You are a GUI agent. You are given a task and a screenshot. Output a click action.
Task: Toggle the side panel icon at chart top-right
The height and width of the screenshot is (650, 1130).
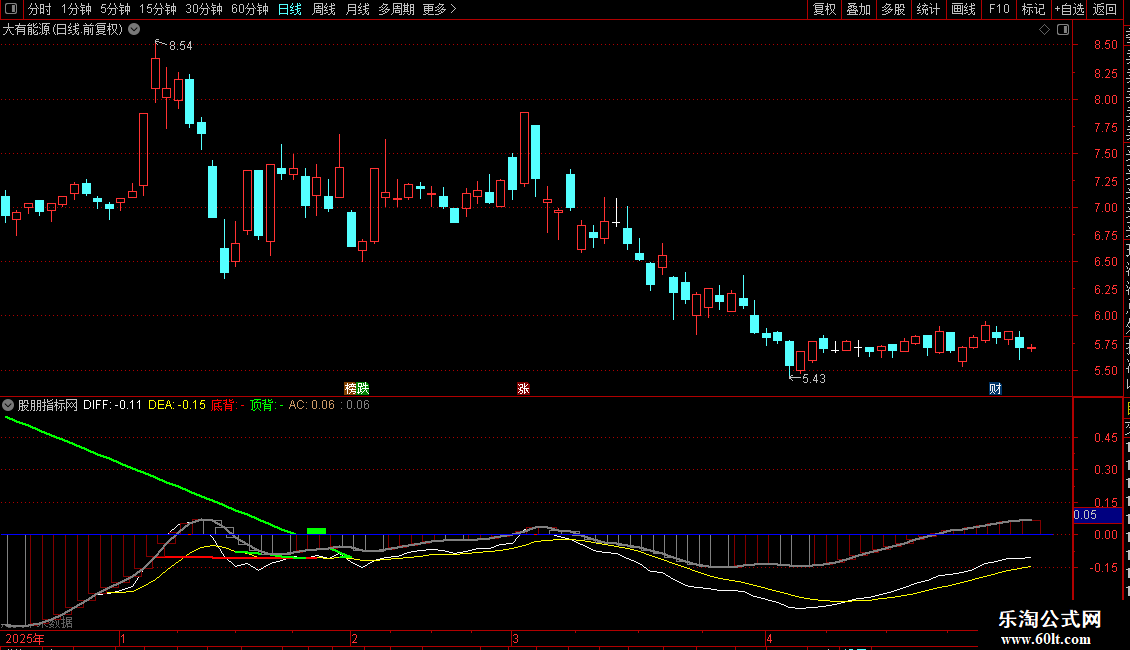[x=1063, y=30]
